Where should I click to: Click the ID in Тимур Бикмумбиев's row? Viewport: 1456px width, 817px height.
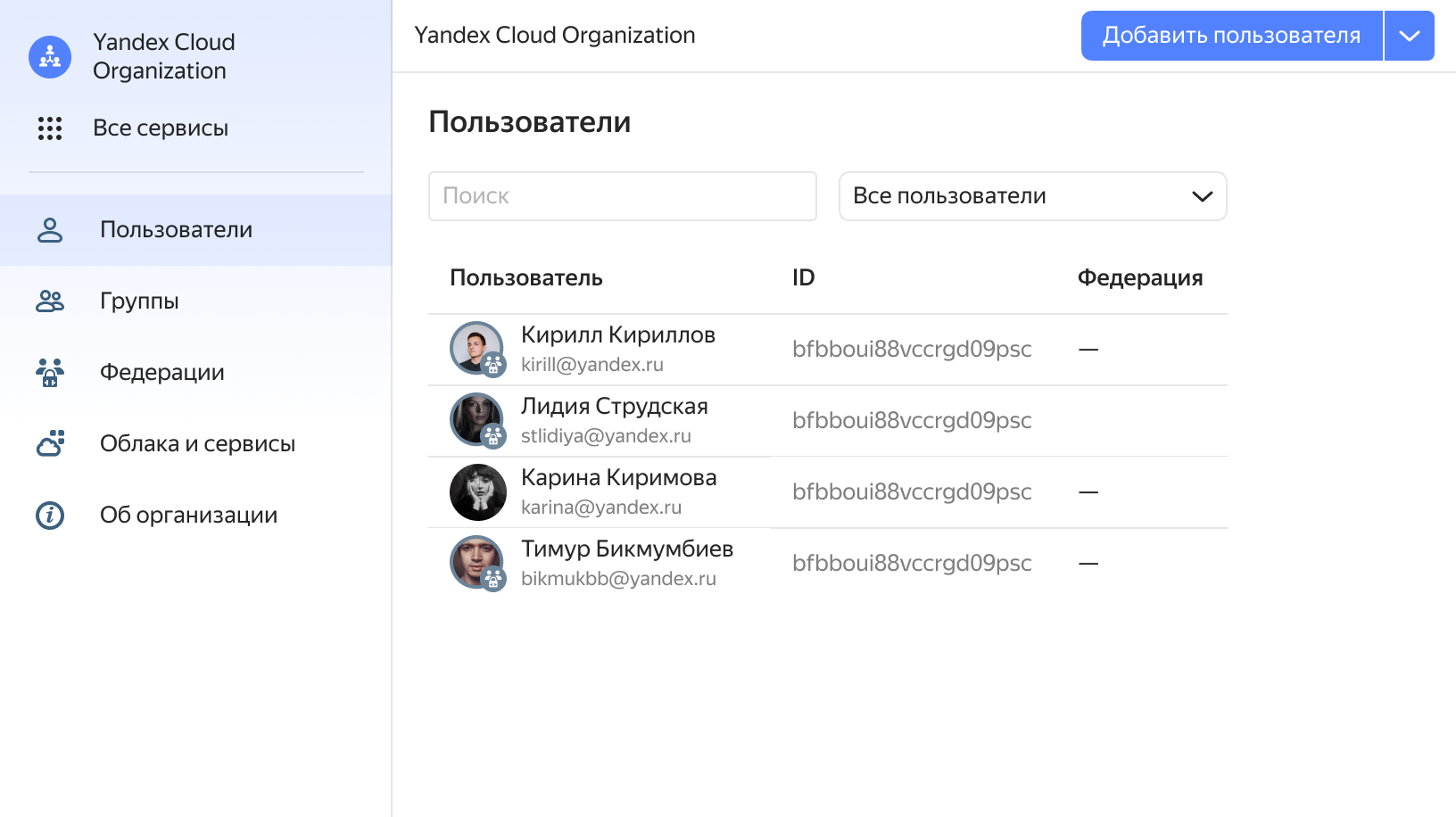tap(912, 564)
